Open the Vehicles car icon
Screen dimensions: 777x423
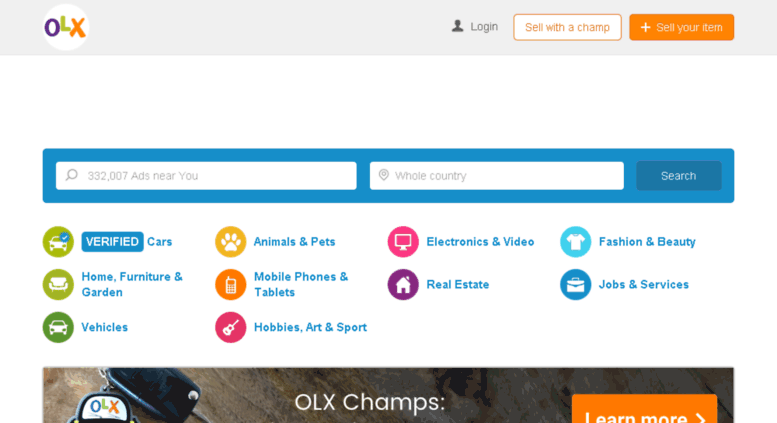pyautogui.click(x=58, y=327)
